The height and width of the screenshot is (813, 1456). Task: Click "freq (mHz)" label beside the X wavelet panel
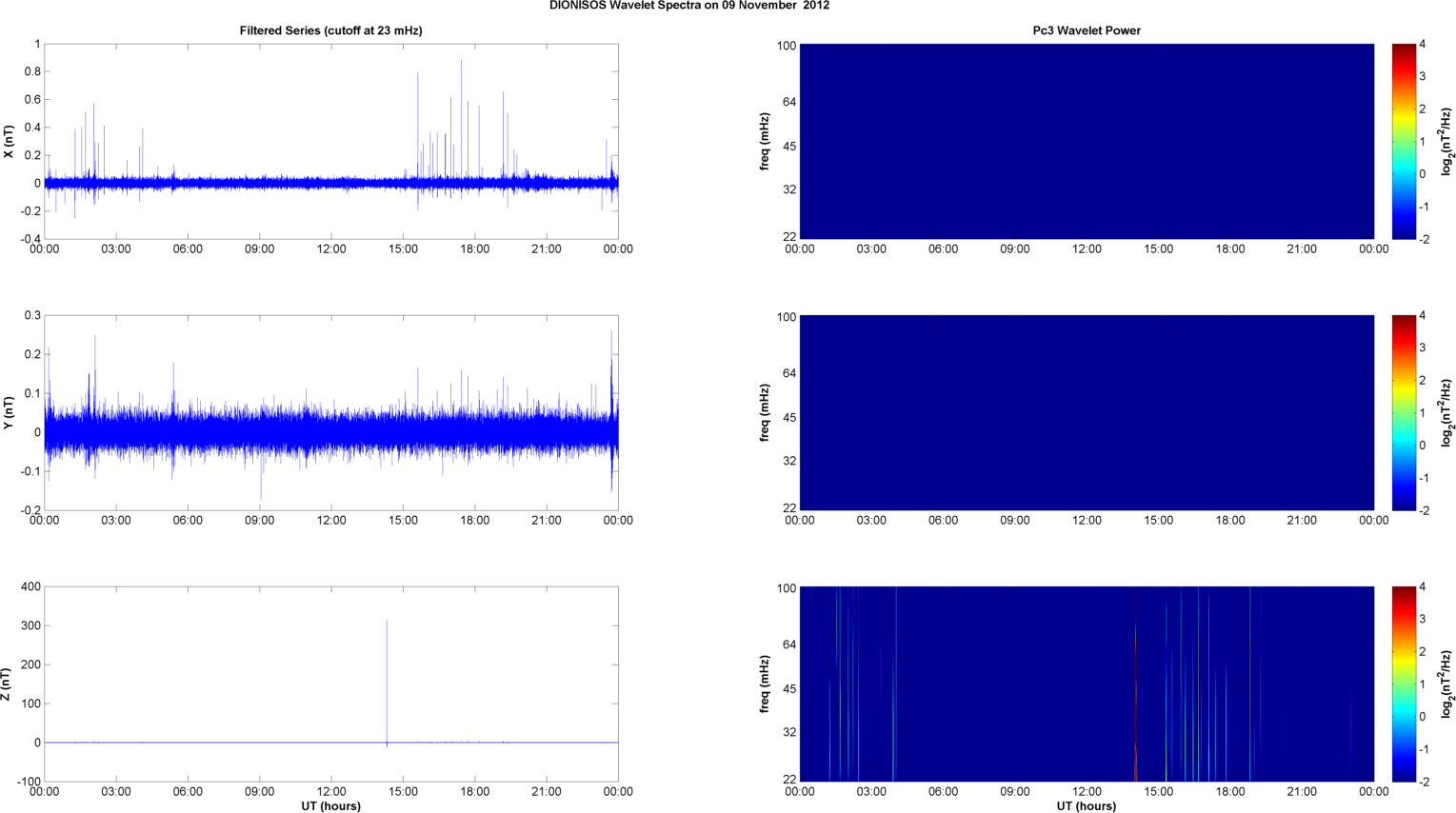pos(765,142)
